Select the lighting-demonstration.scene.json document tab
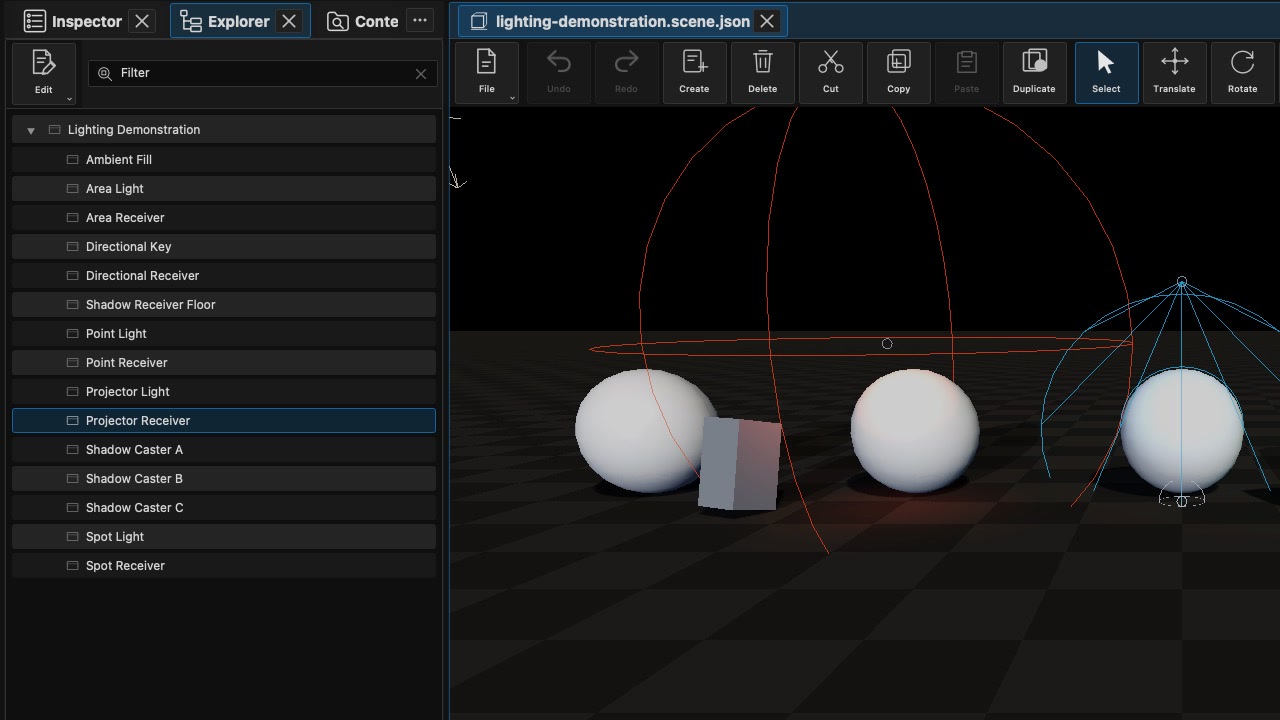Screen dimensions: 1280x720 click(621, 21)
